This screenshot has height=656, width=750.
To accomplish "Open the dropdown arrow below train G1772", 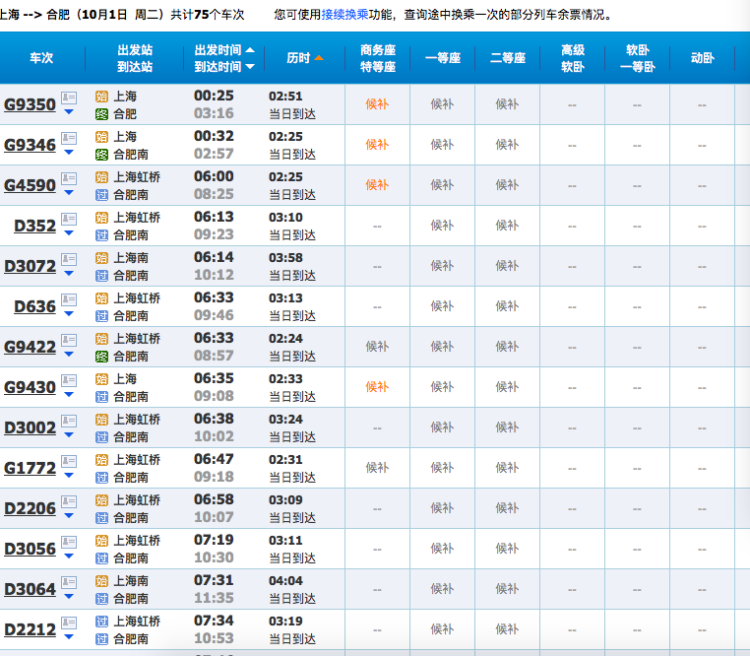I will (x=68, y=475).
